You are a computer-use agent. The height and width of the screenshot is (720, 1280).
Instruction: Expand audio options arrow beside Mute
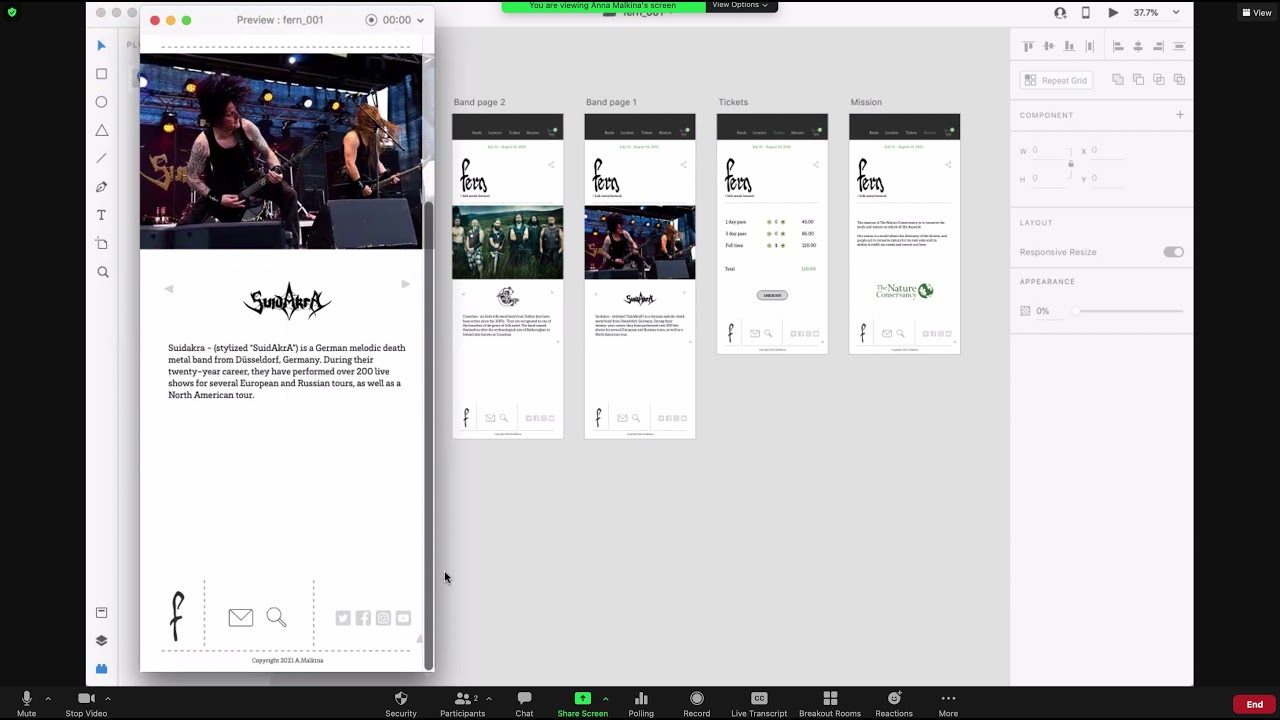coord(48,698)
